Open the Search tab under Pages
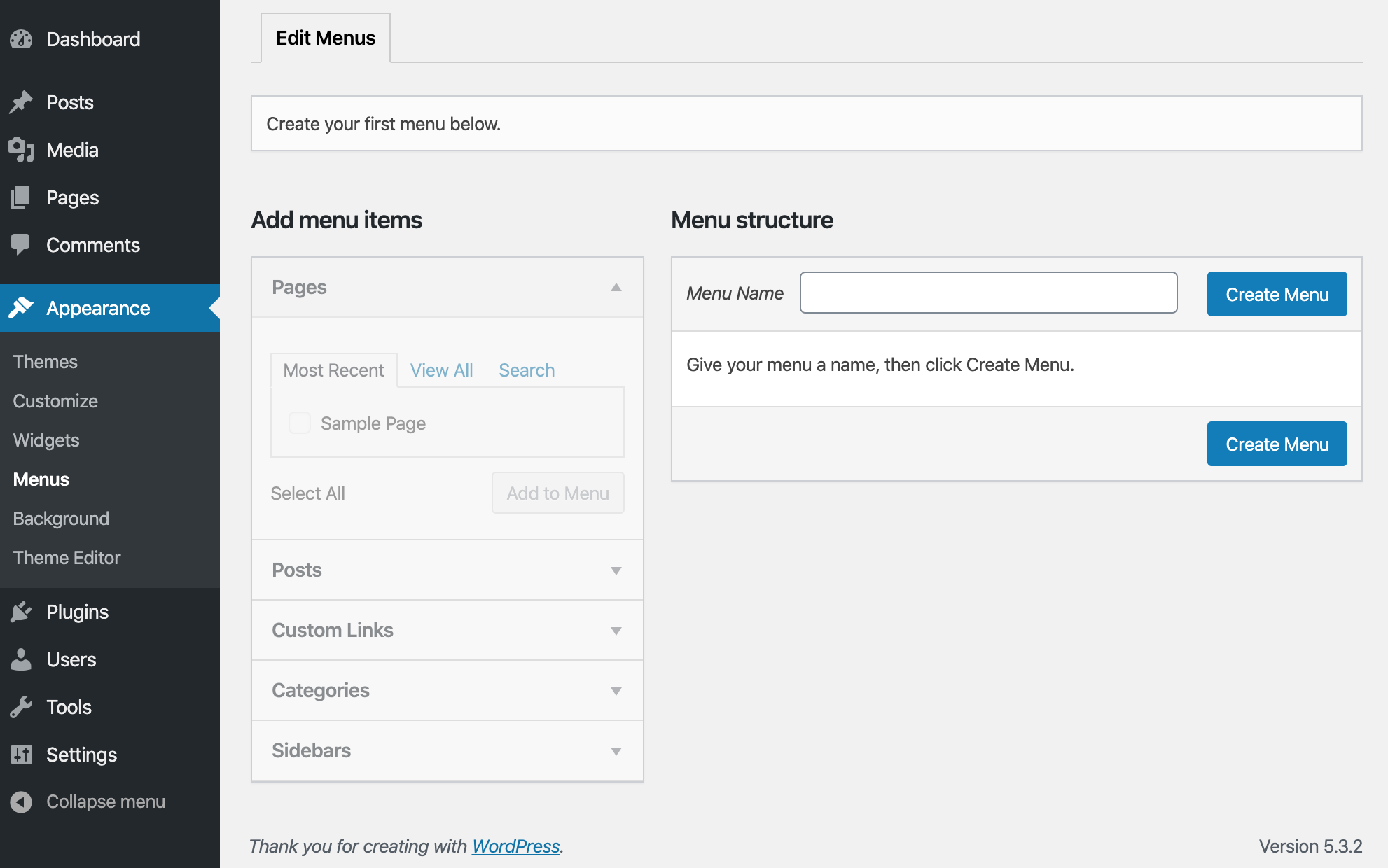1388x868 pixels. tap(526, 370)
